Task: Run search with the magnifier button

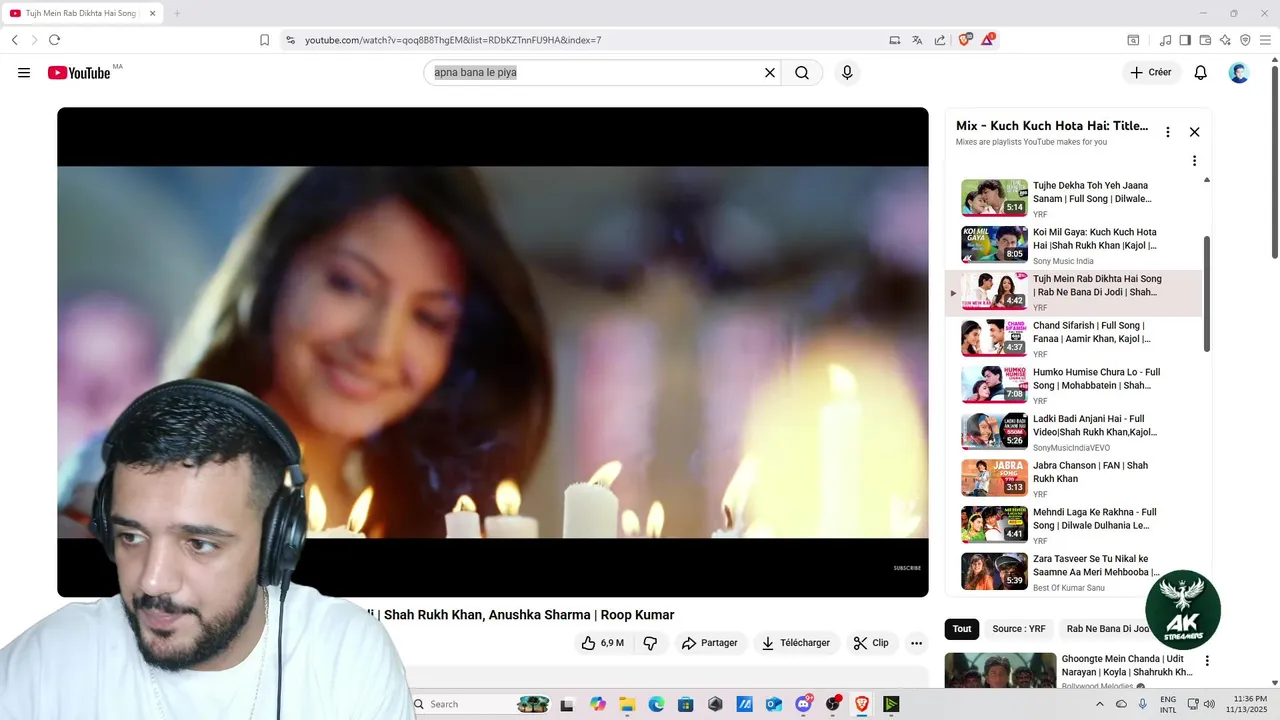Action: 802,73
